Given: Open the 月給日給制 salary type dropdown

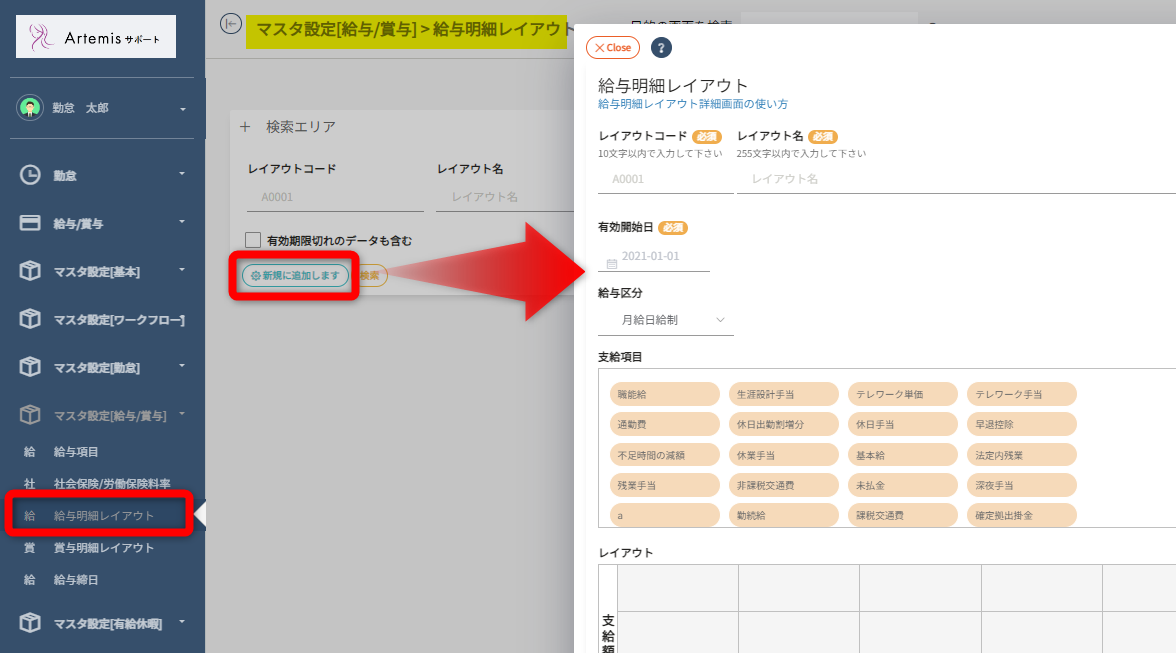Looking at the screenshot, I should [x=665, y=320].
